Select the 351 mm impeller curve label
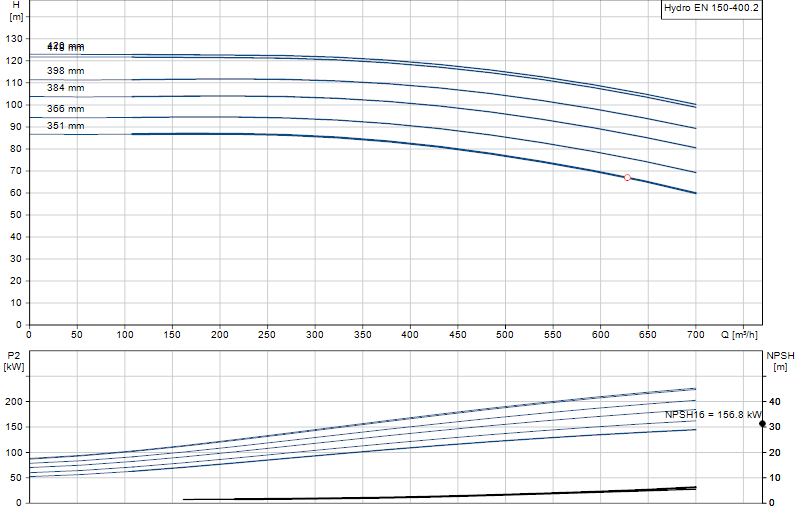Viewport: 800px width, 520px height. (65, 126)
